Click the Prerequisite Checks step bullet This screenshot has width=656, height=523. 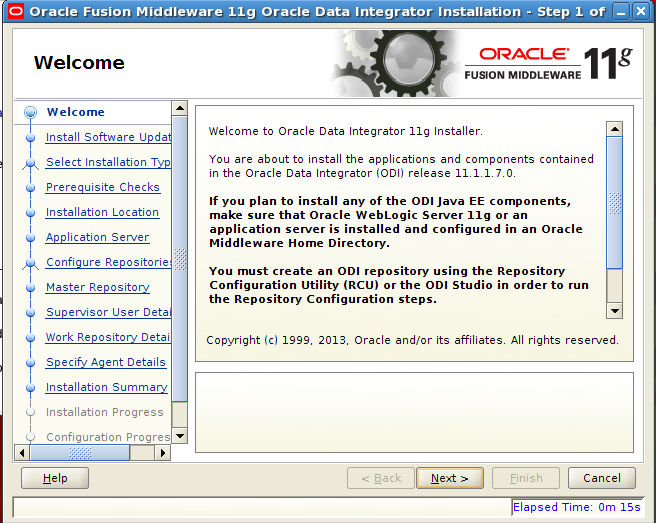pyautogui.click(x=31, y=187)
